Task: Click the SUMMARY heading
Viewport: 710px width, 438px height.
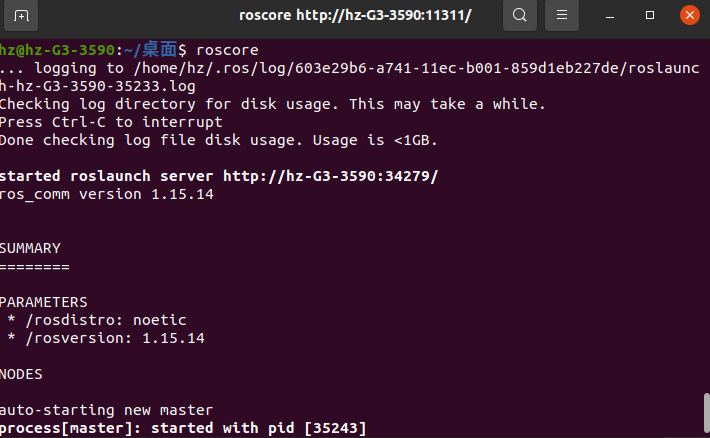Action: [31, 248]
